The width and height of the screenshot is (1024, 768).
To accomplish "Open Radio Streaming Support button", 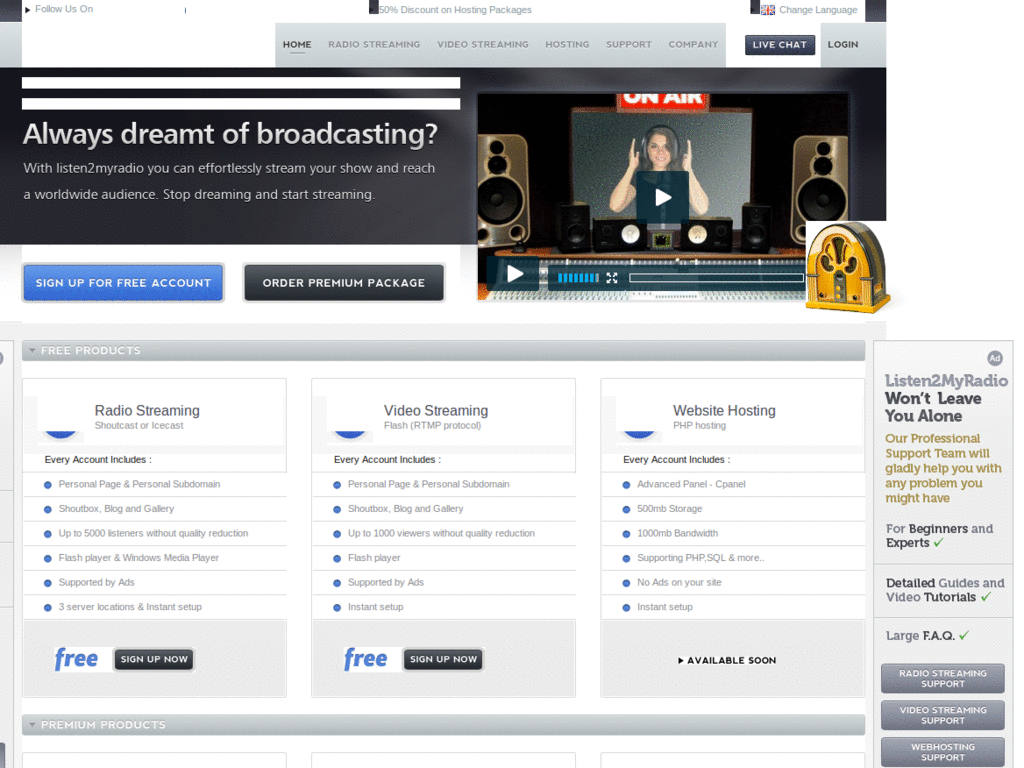I will 942,679.
